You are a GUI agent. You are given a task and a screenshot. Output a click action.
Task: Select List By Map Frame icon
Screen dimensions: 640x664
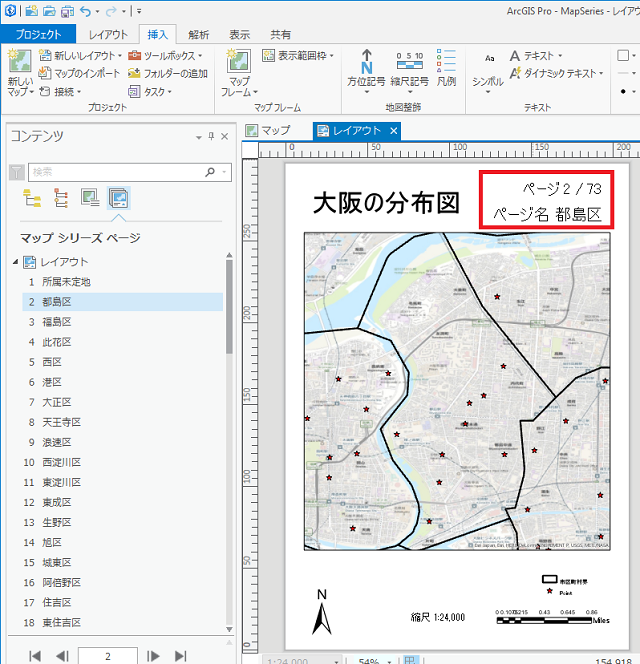tap(90, 198)
